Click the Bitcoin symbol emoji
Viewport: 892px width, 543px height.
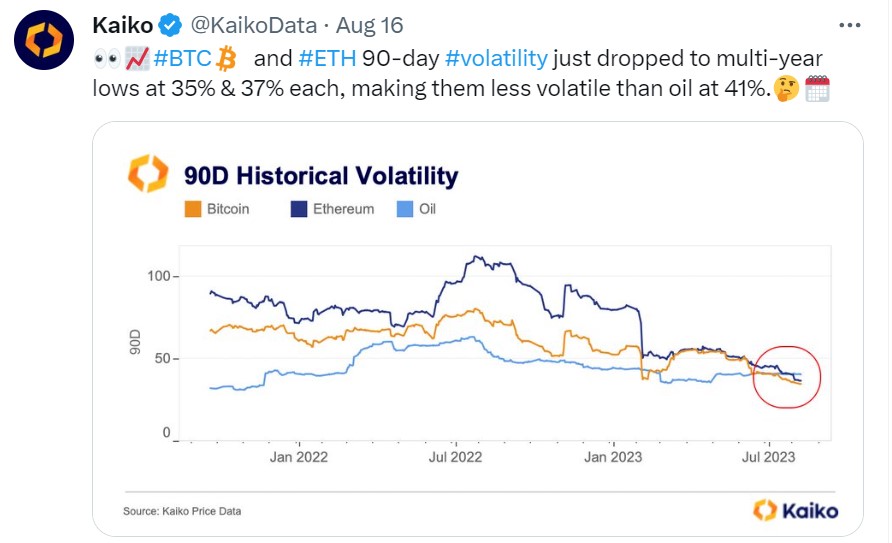tap(226, 59)
